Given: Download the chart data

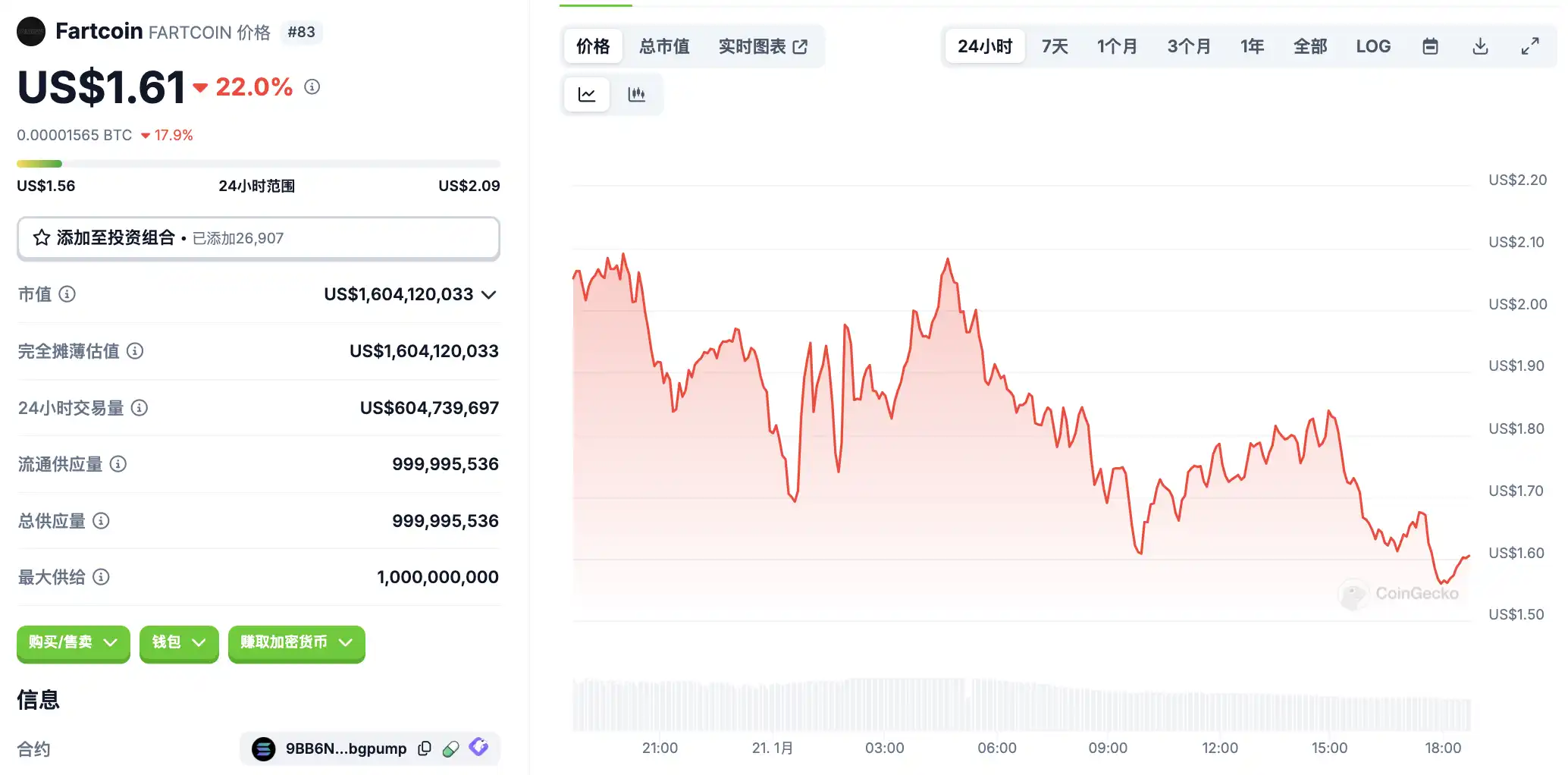Looking at the screenshot, I should 1480,46.
